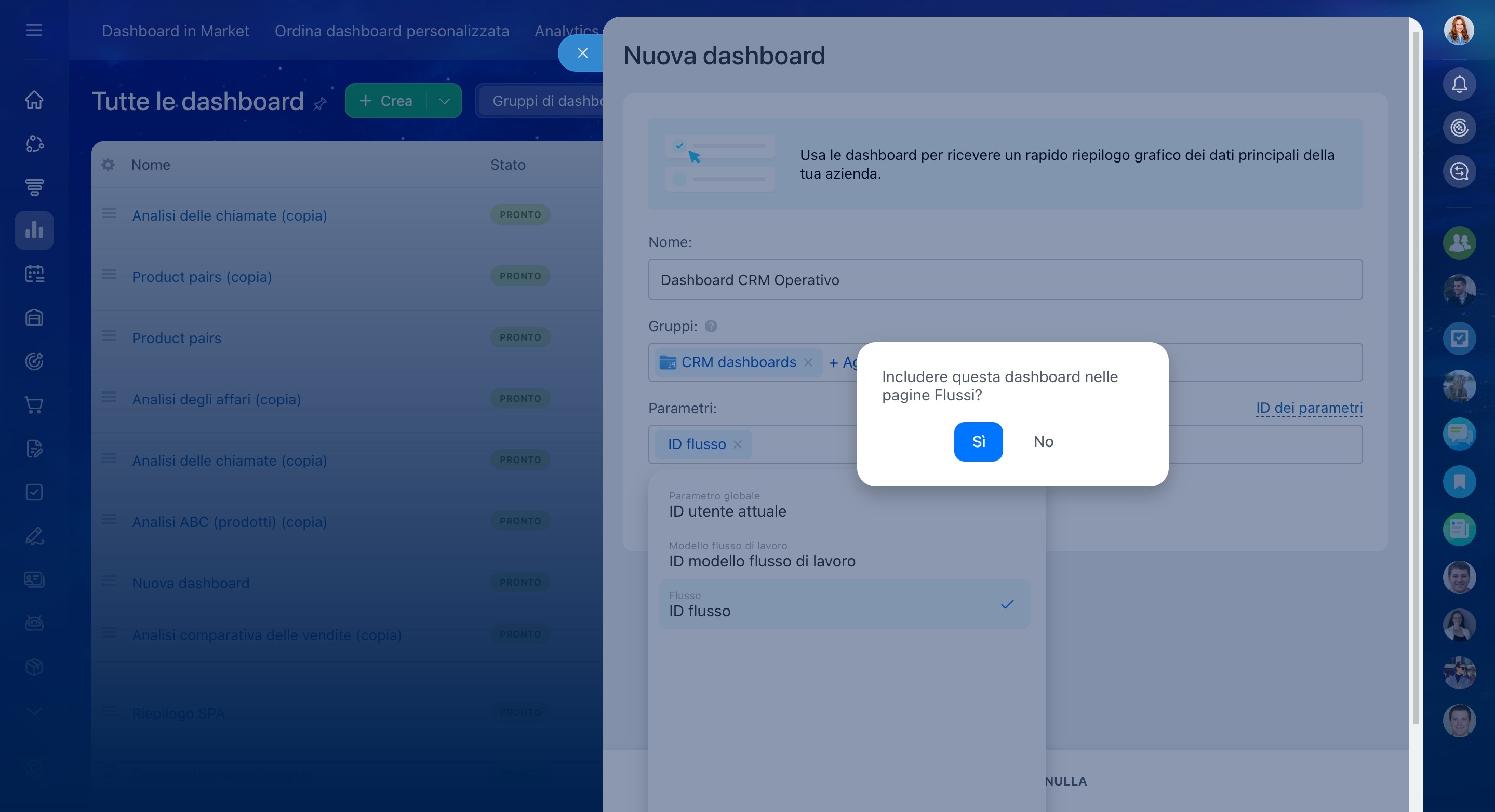Open Ordina dashboard personalizzata tab
This screenshot has height=812, width=1495.
pos(392,31)
